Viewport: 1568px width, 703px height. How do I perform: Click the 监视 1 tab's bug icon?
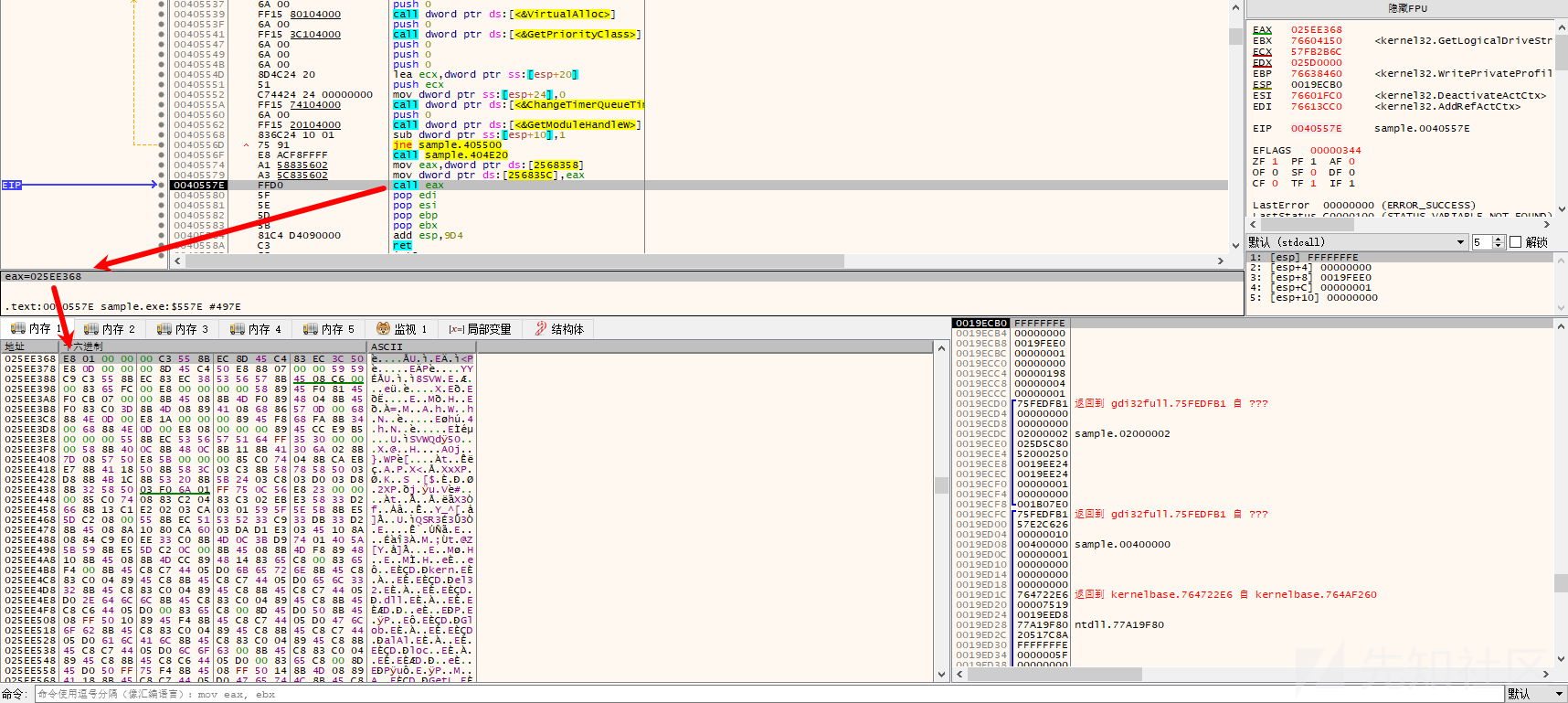pyautogui.click(x=383, y=329)
